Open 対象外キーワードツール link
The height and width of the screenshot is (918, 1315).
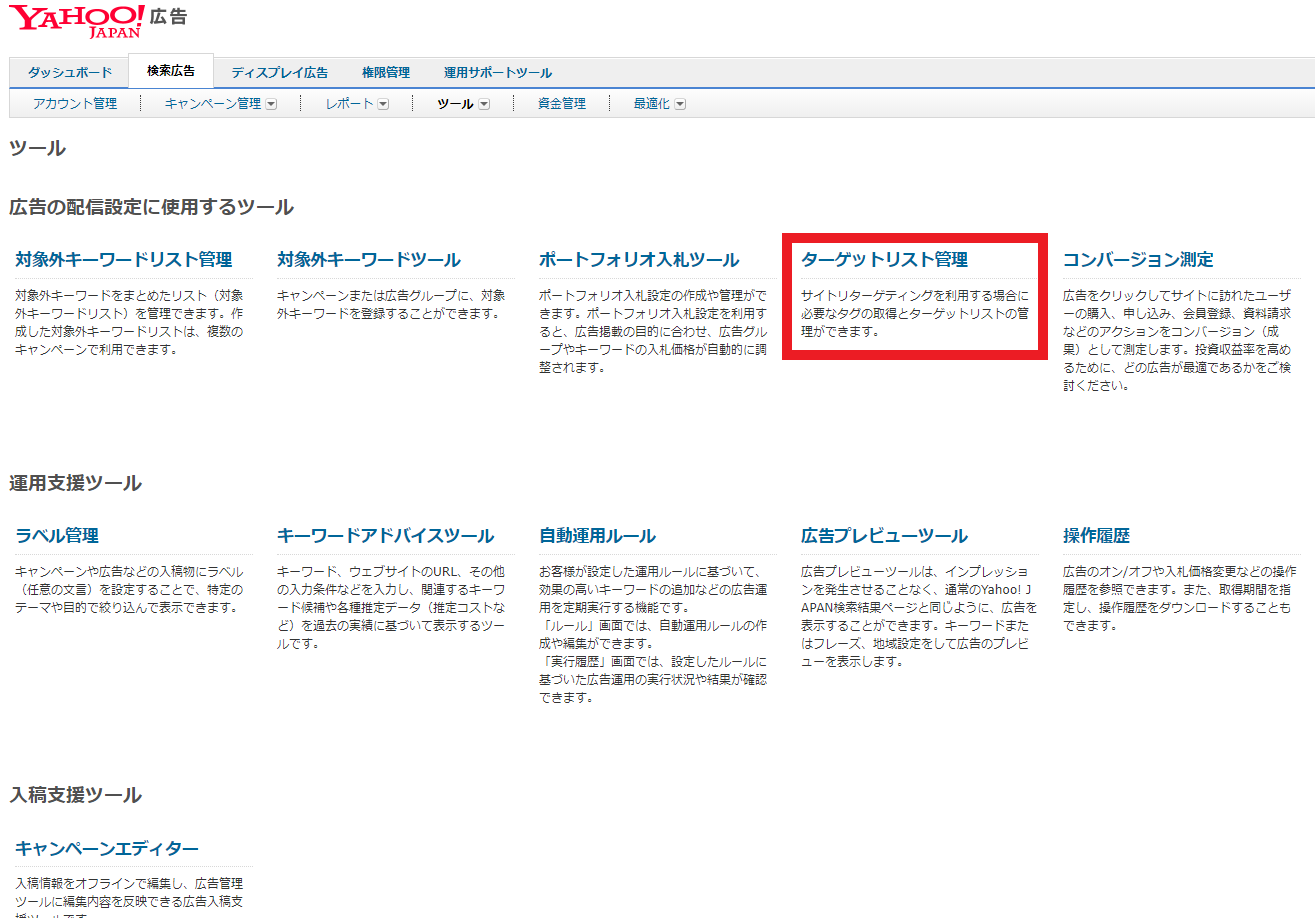369,259
